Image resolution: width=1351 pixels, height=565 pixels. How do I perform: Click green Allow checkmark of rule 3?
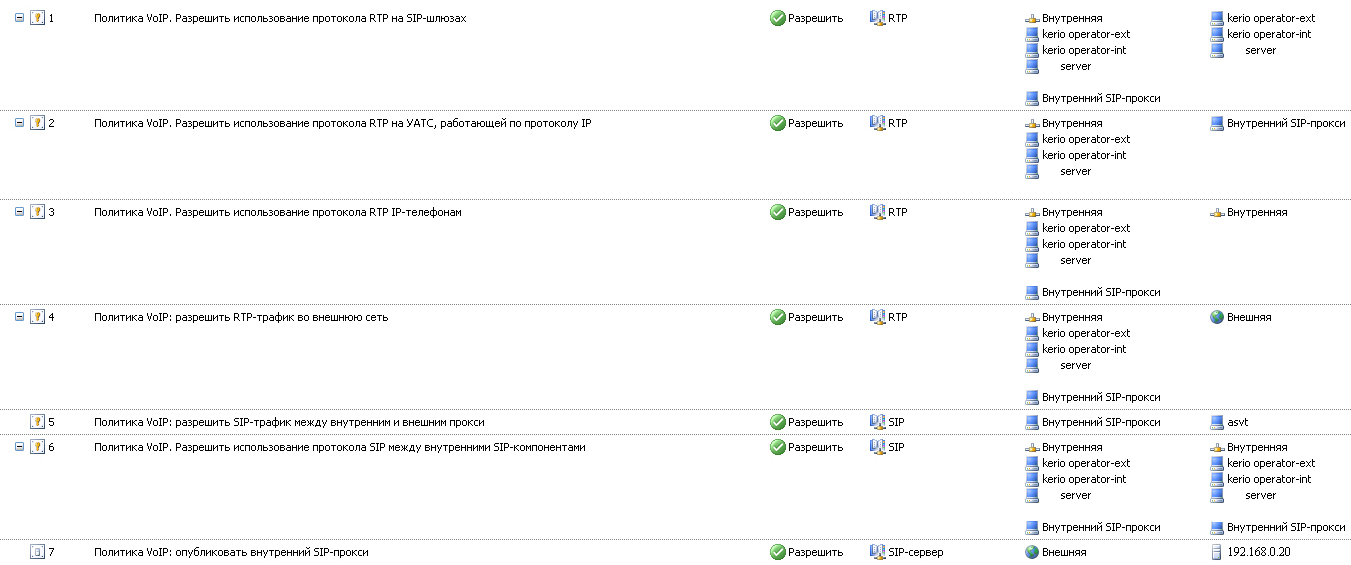(778, 212)
